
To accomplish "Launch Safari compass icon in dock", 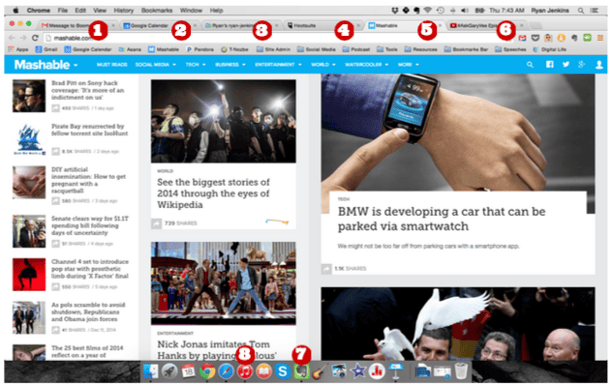I will [226, 371].
